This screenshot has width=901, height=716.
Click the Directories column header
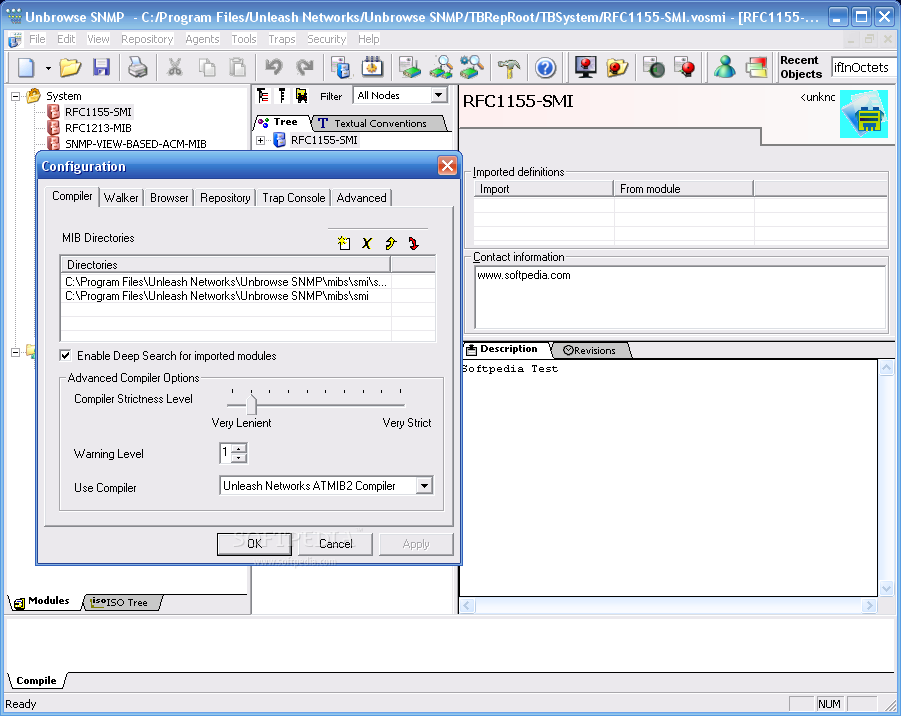click(x=225, y=264)
